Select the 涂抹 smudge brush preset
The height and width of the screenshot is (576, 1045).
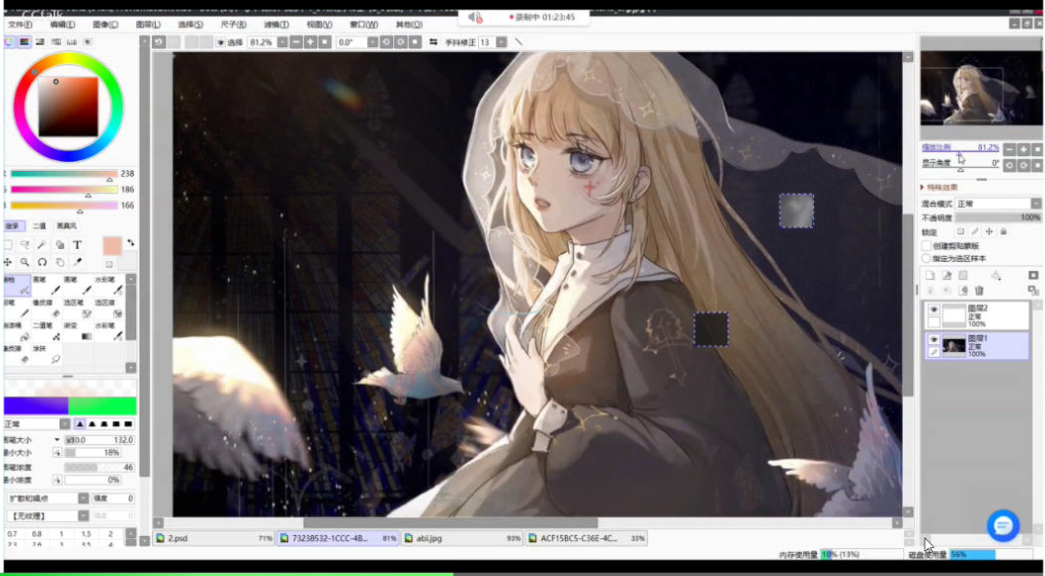coord(47,354)
